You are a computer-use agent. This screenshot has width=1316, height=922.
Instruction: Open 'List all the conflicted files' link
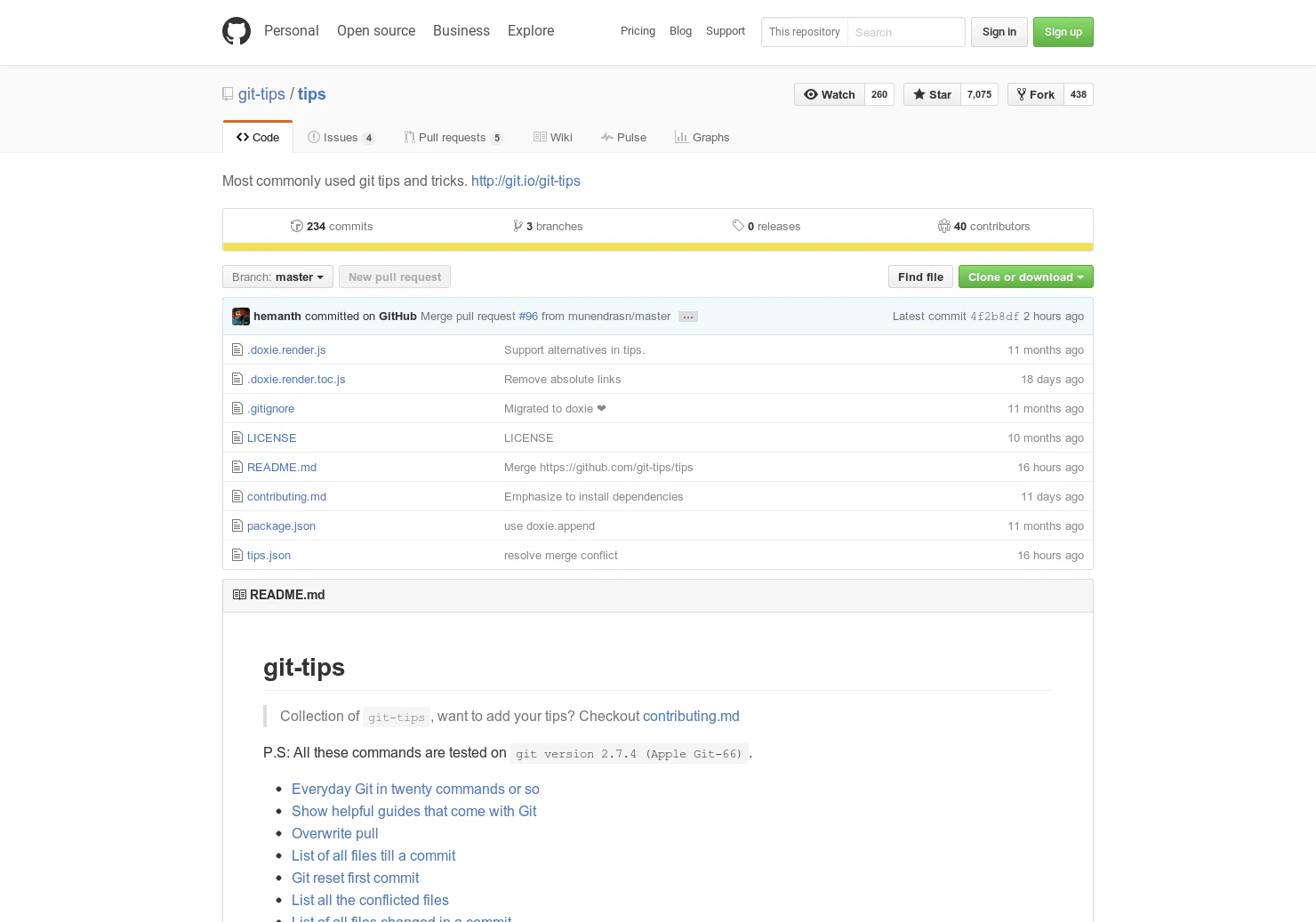tap(370, 900)
